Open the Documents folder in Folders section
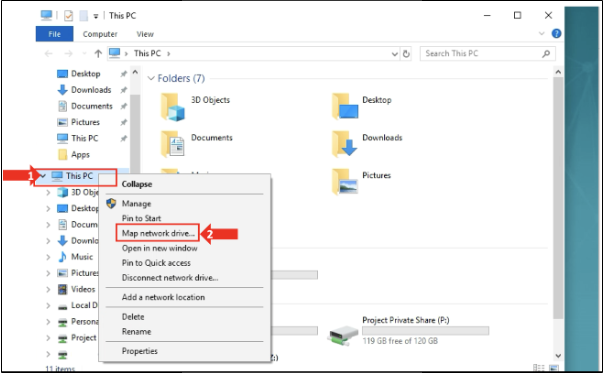Screen dimensions: 604x373 click(173, 144)
